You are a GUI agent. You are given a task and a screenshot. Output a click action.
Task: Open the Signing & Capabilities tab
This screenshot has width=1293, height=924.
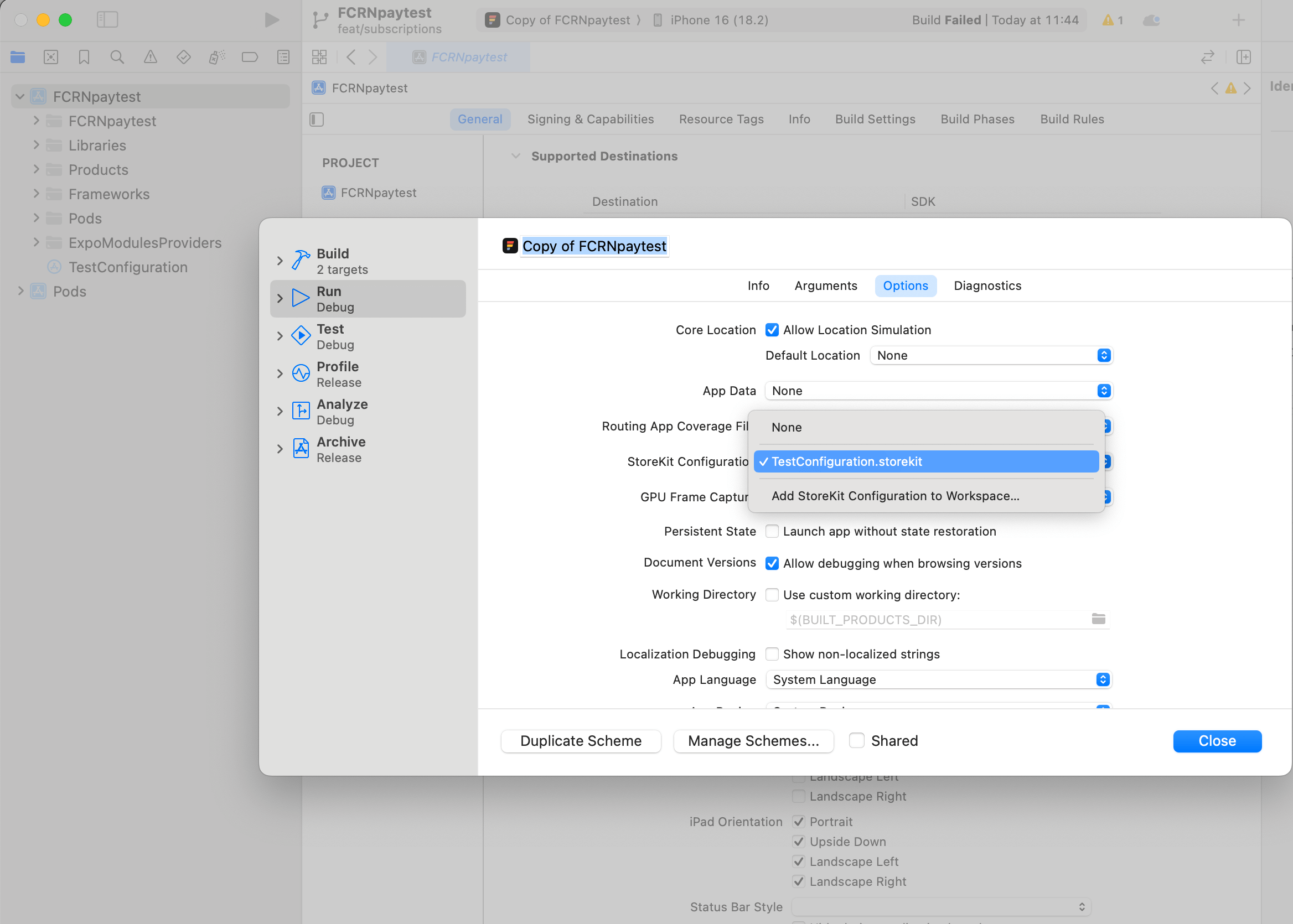[x=590, y=119]
